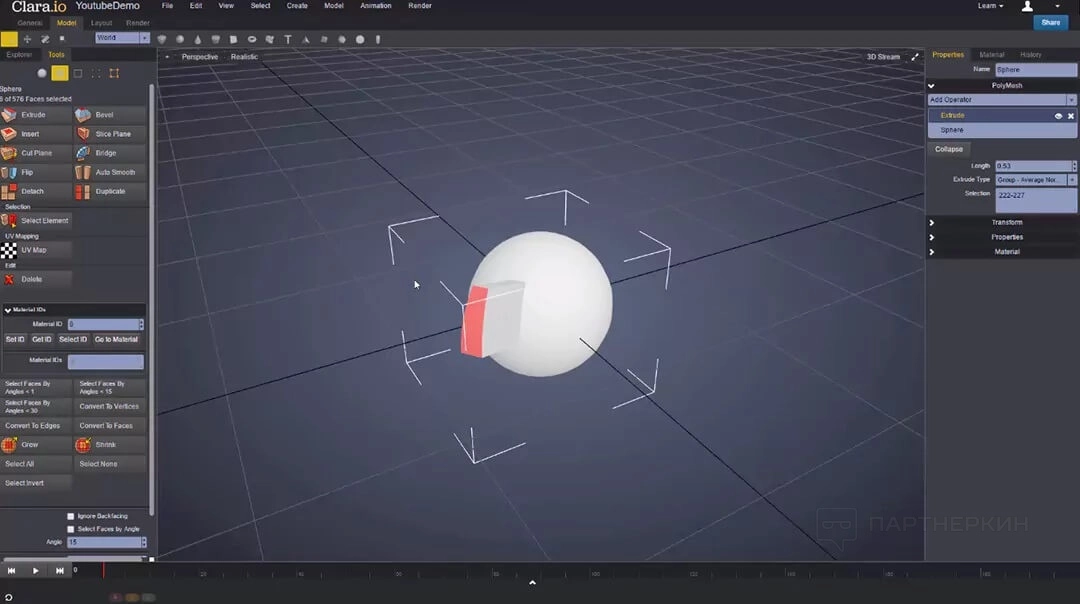Switch to the Explorer tab
Screen dimensions: 1080x604
click(x=19, y=55)
